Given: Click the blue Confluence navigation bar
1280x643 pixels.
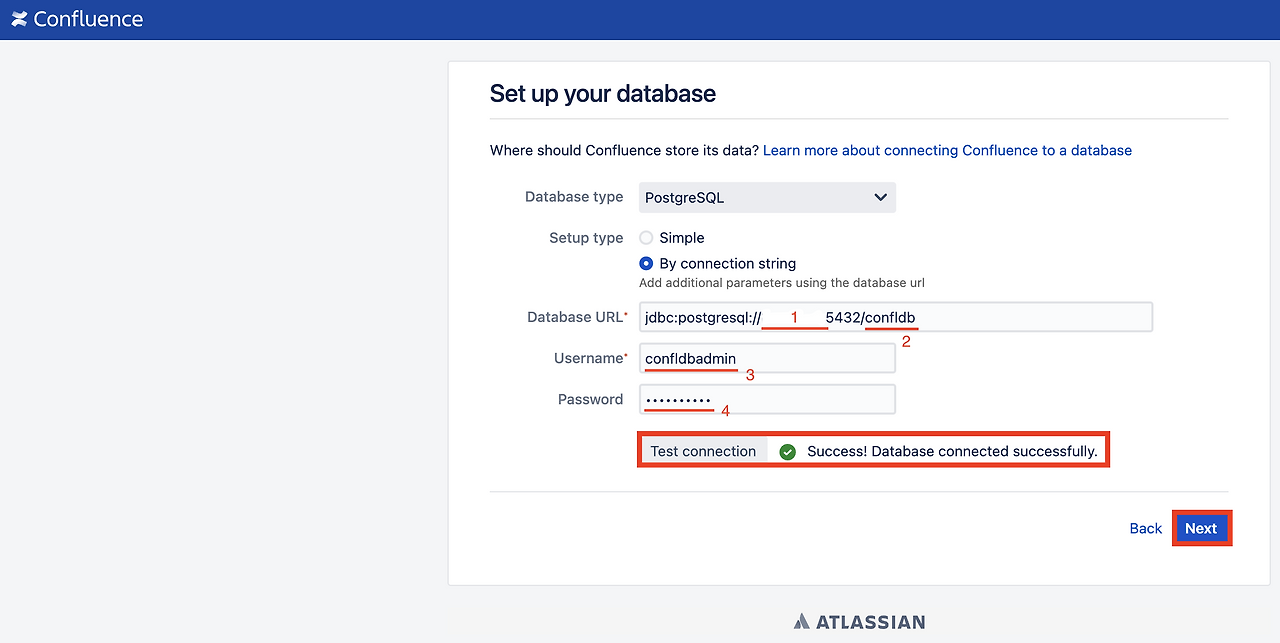Looking at the screenshot, I should coord(640,19).
